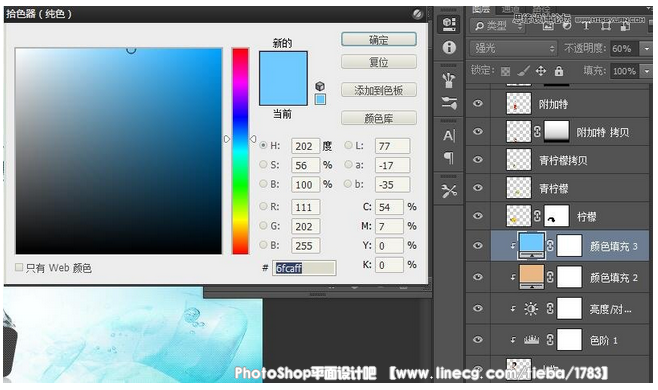
Task: Click the C cyan value field 54
Action: tap(389, 207)
